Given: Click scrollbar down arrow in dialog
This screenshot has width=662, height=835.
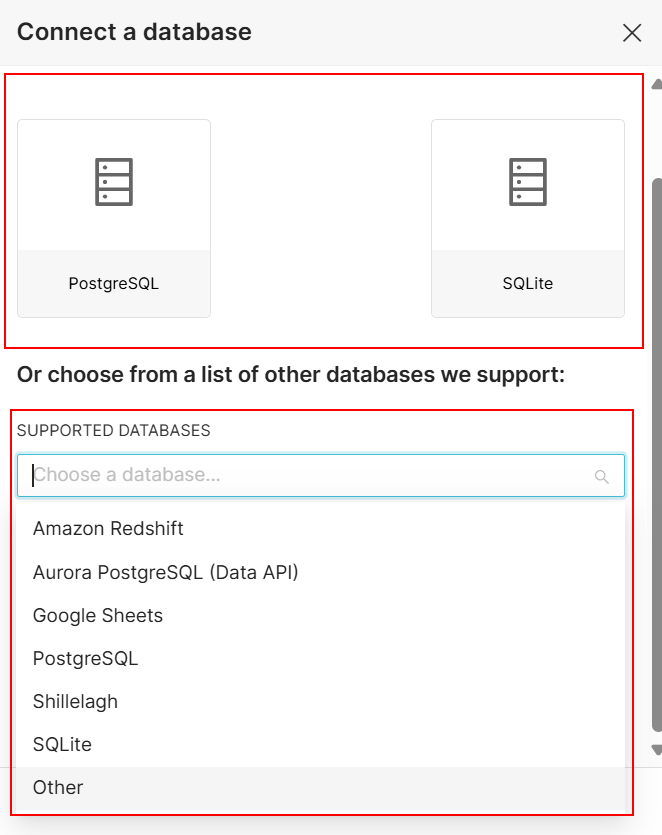Looking at the screenshot, I should [656, 749].
